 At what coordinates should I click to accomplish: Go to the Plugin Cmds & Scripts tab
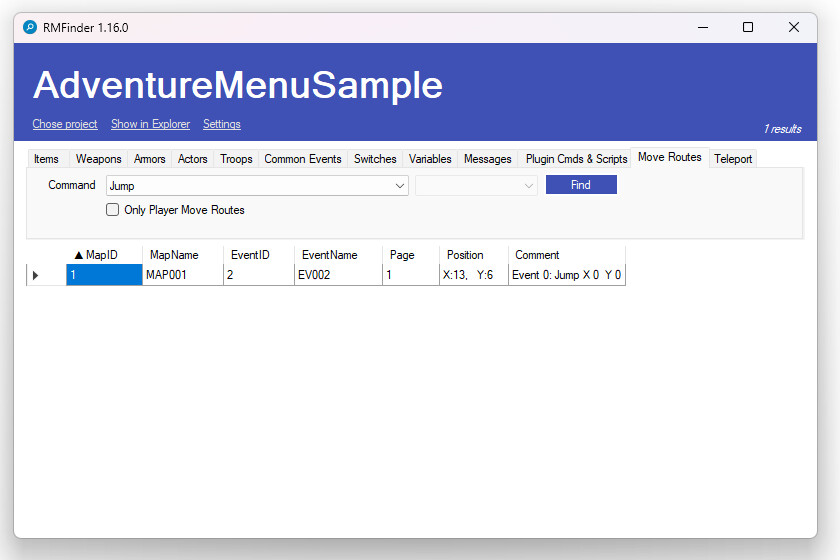[x=576, y=159]
